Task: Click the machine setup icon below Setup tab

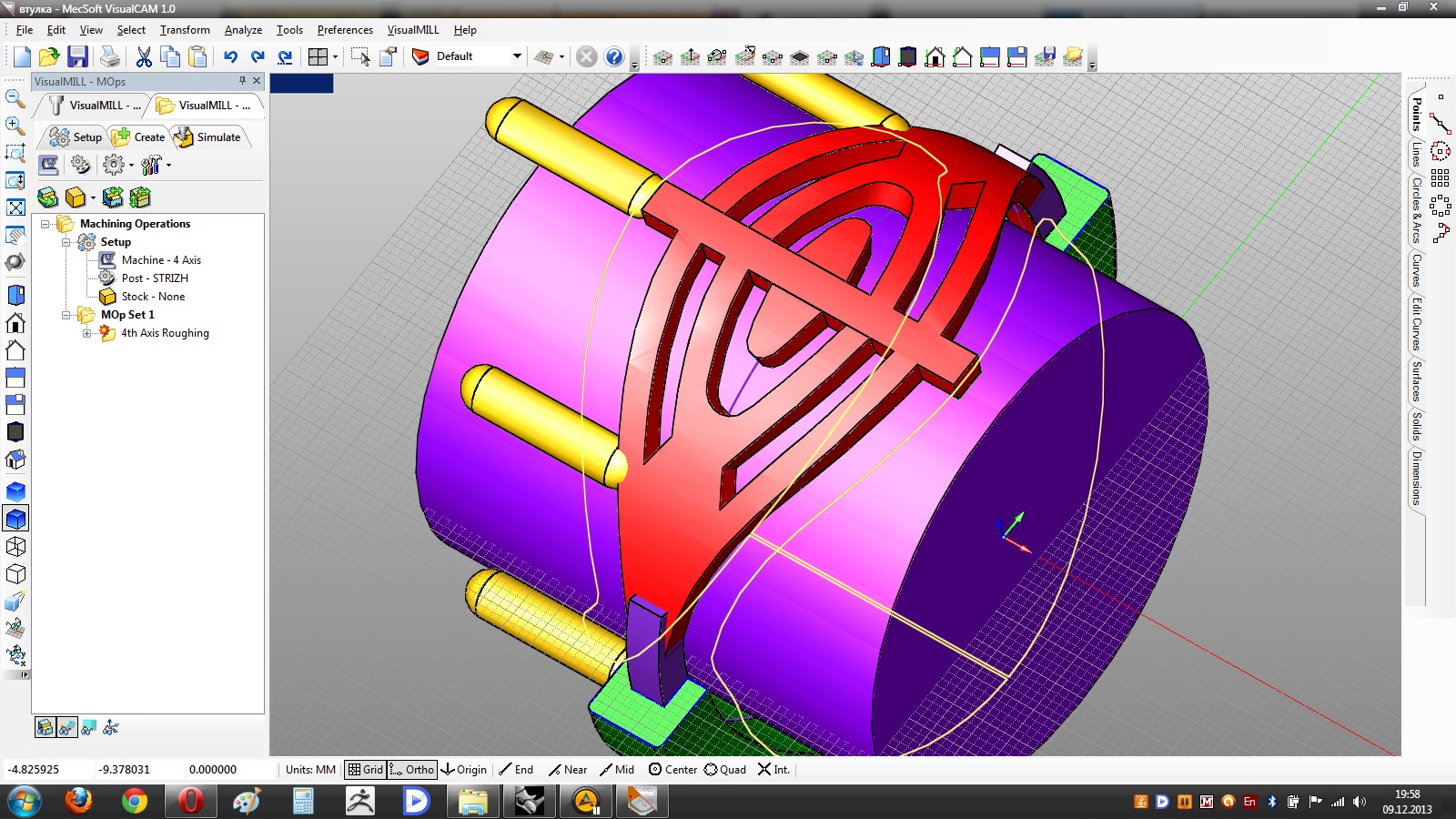Action: click(48, 165)
